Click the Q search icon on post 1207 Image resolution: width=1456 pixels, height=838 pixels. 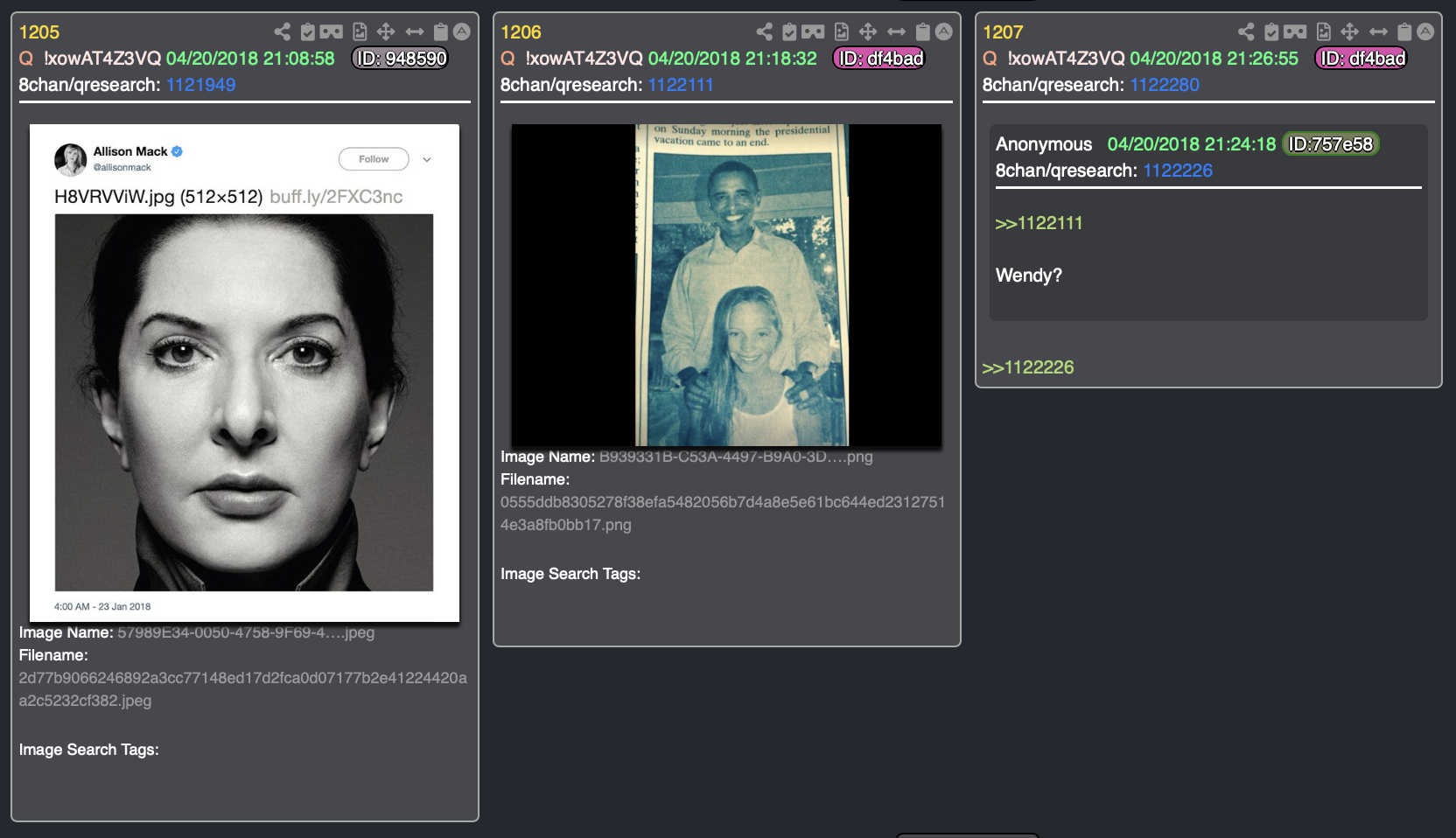tap(990, 59)
